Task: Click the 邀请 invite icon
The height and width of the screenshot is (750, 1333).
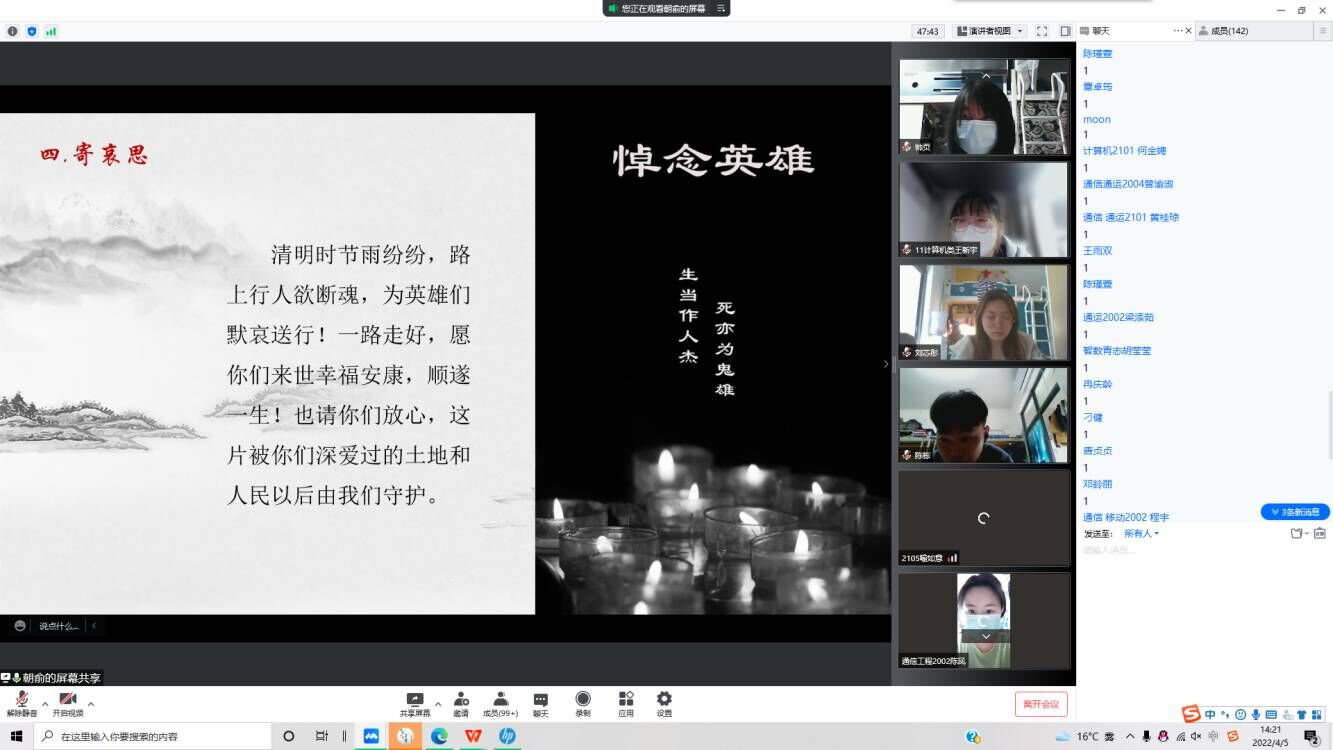Action: click(x=461, y=702)
